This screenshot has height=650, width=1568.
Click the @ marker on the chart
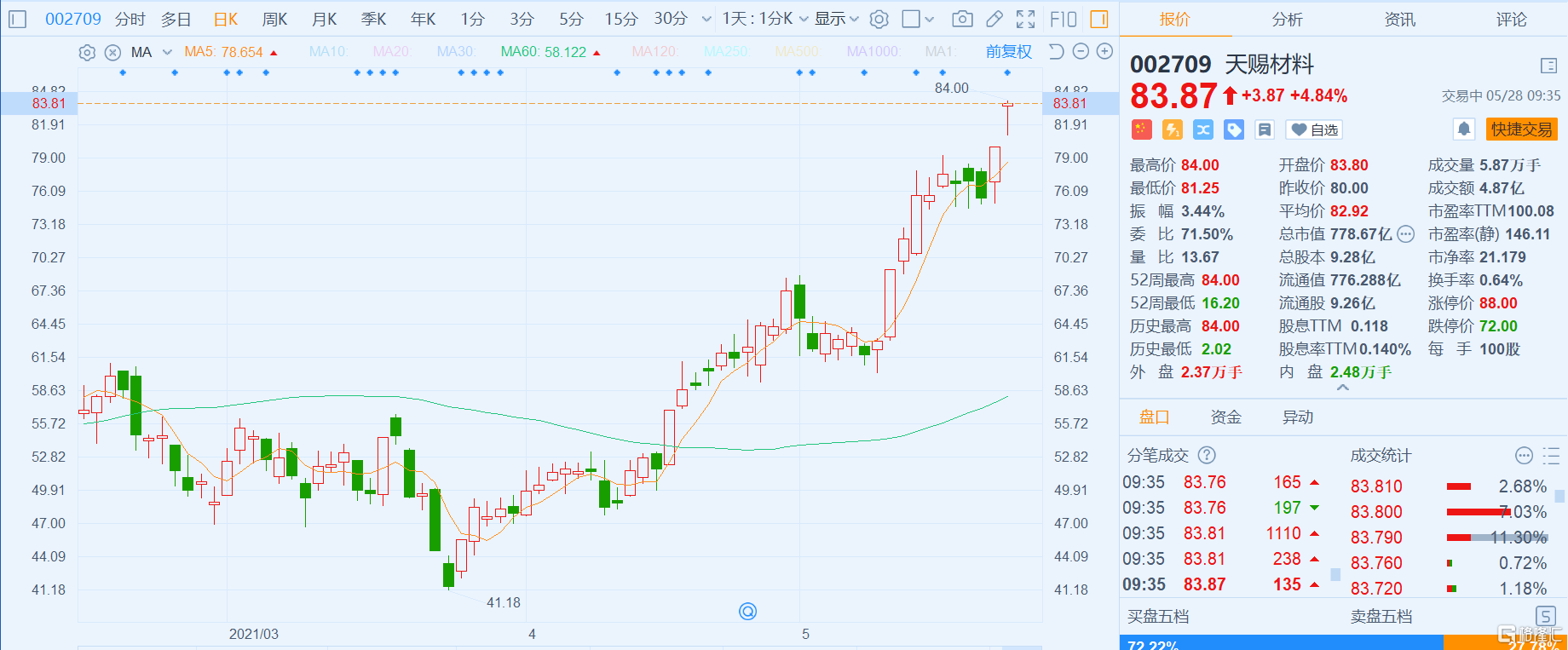(747, 611)
